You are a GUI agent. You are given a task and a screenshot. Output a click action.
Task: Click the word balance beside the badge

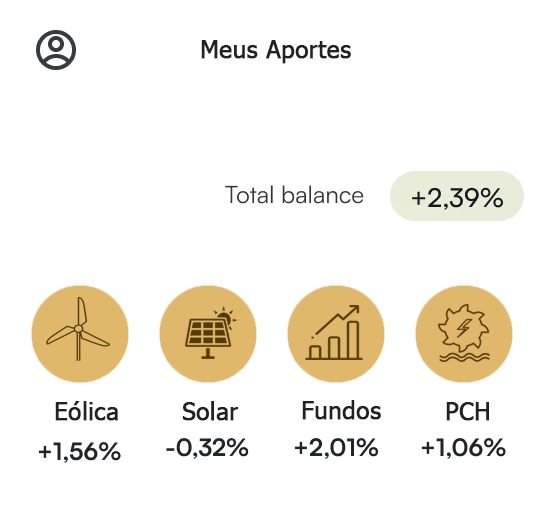[322, 195]
